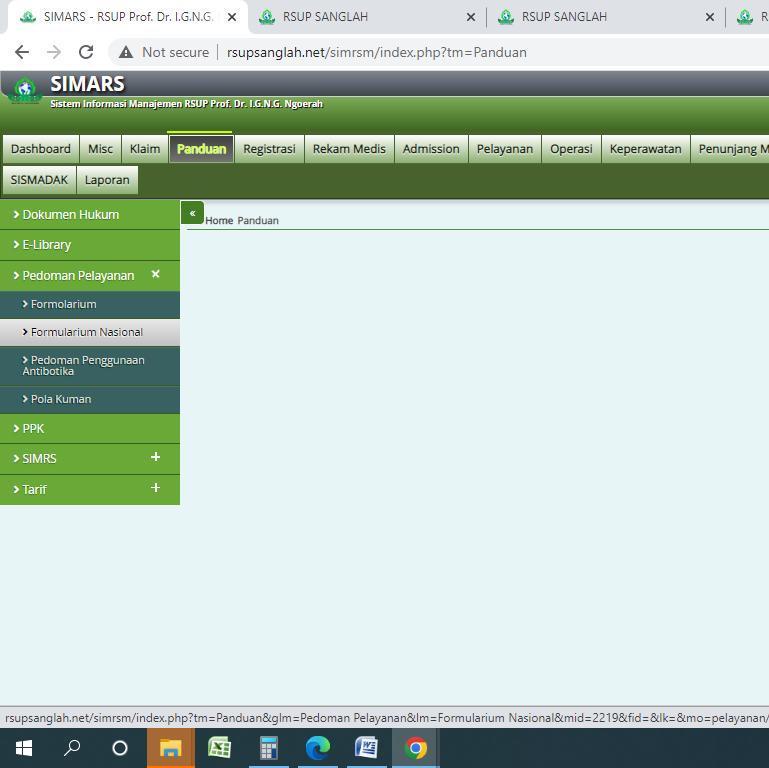Viewport: 769px width, 768px height.
Task: Click the browser back arrow
Action: coord(22,52)
